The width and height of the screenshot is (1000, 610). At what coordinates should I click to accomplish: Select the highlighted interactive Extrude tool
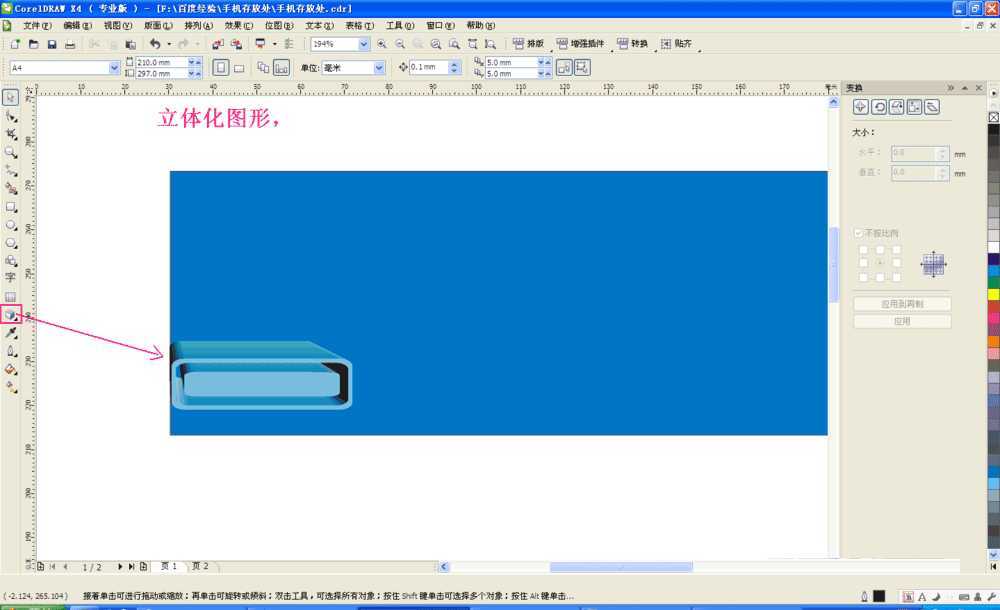click(x=12, y=314)
